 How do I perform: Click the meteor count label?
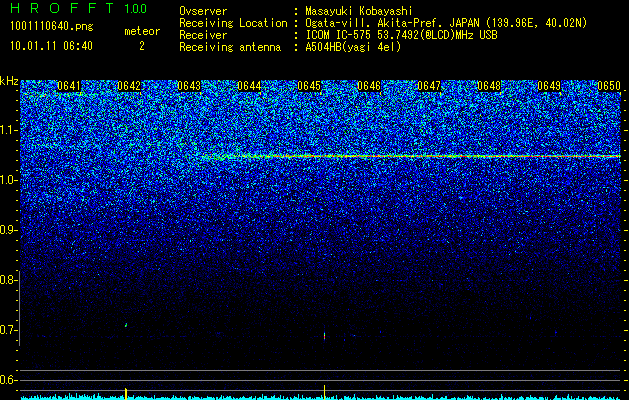142,31
